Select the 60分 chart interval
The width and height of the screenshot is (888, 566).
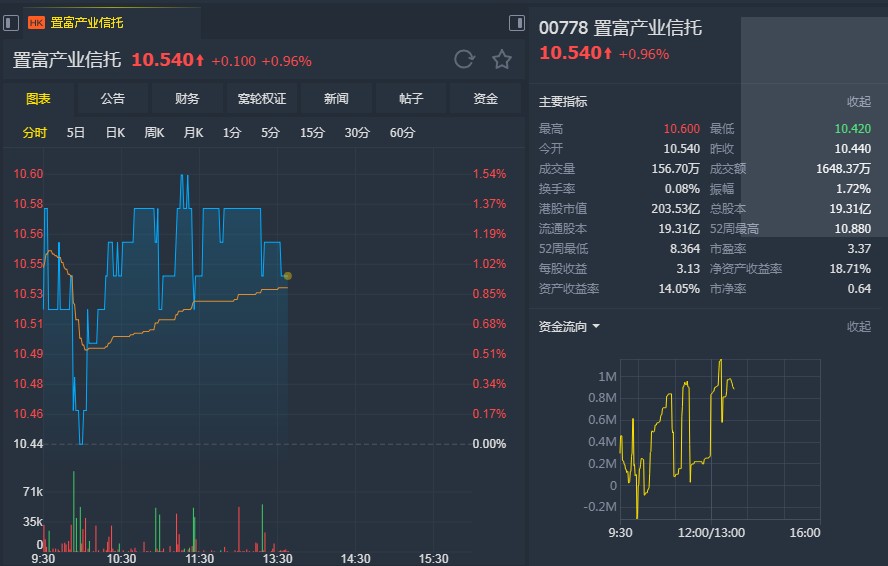(x=402, y=133)
